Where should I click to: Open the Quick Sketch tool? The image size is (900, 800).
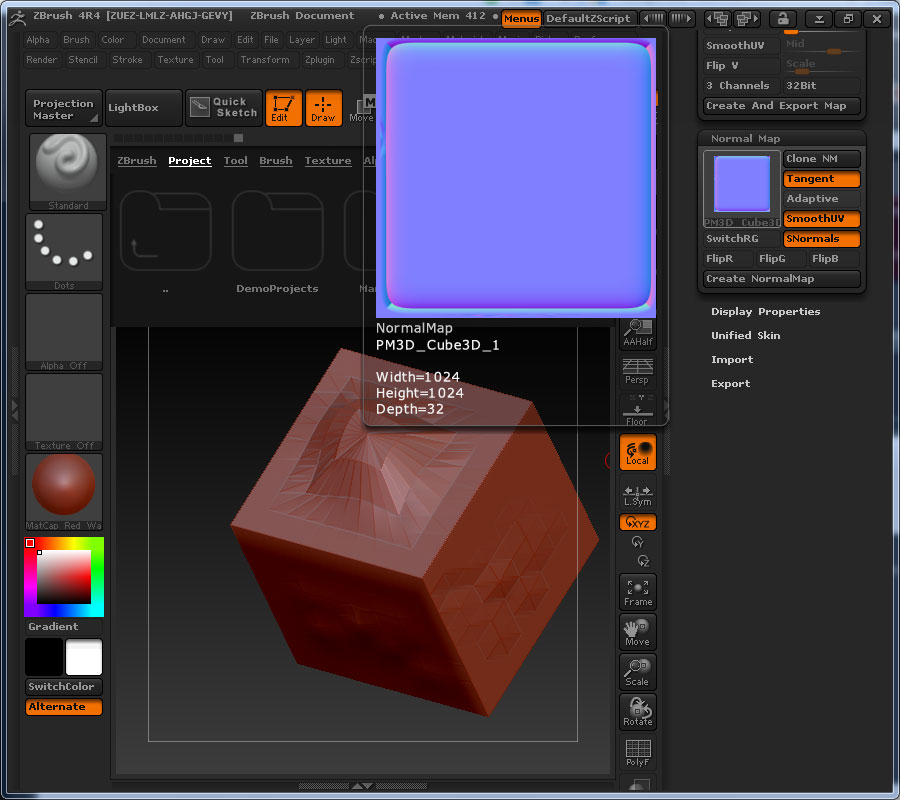[x=224, y=107]
